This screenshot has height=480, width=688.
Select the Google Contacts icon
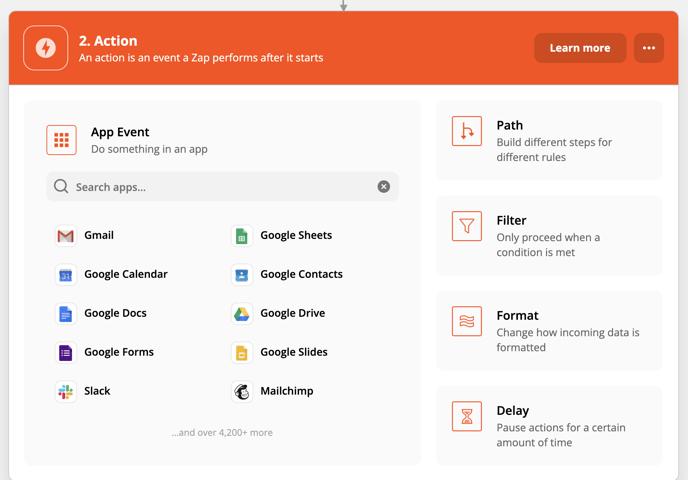(242, 275)
